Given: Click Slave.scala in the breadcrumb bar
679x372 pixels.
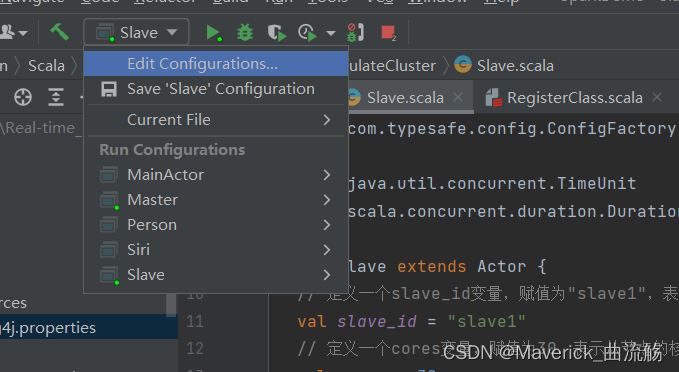Looking at the screenshot, I should click(x=515, y=66).
